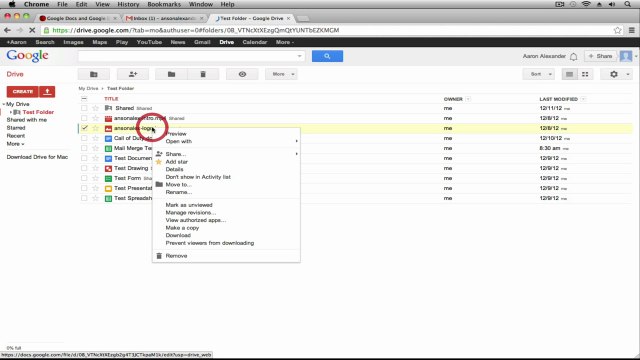Open the More menu in Google bar
The width and height of the screenshot is (640, 360).
pos(284,42)
